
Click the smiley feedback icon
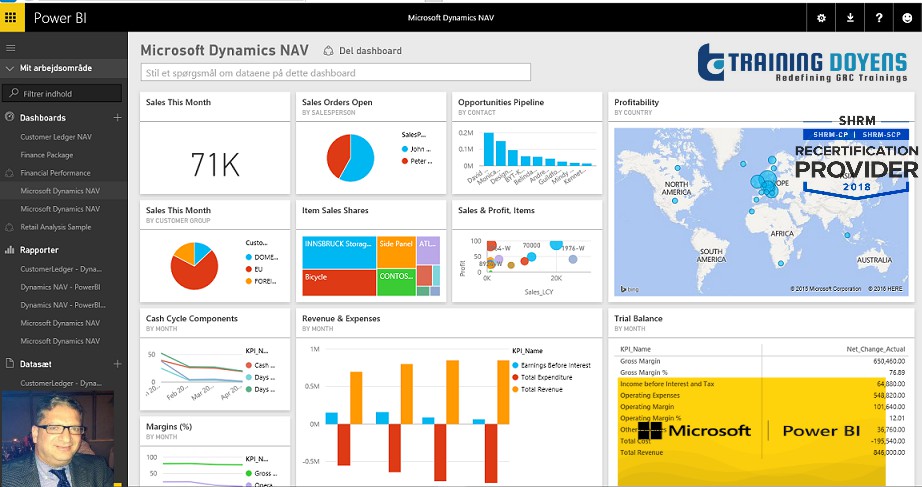coord(907,18)
